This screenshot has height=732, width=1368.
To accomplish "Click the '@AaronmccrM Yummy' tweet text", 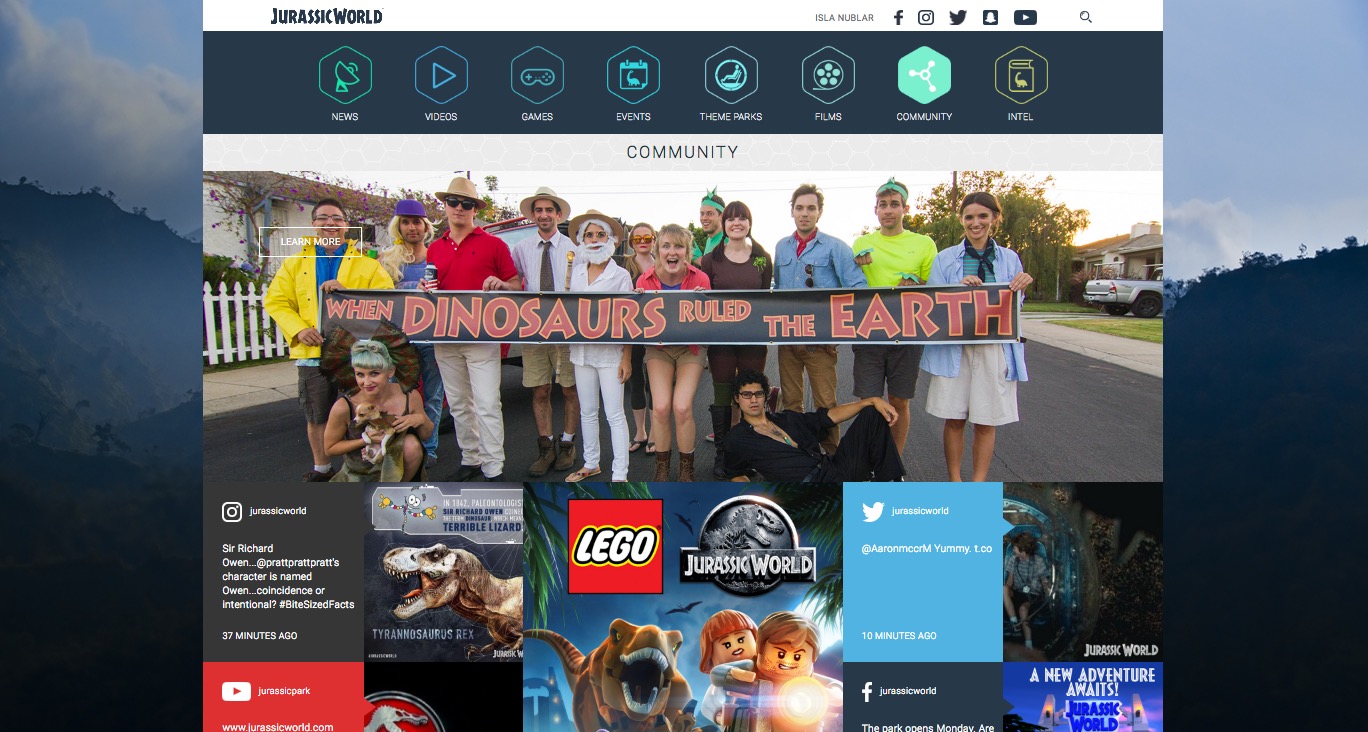I will [x=927, y=548].
